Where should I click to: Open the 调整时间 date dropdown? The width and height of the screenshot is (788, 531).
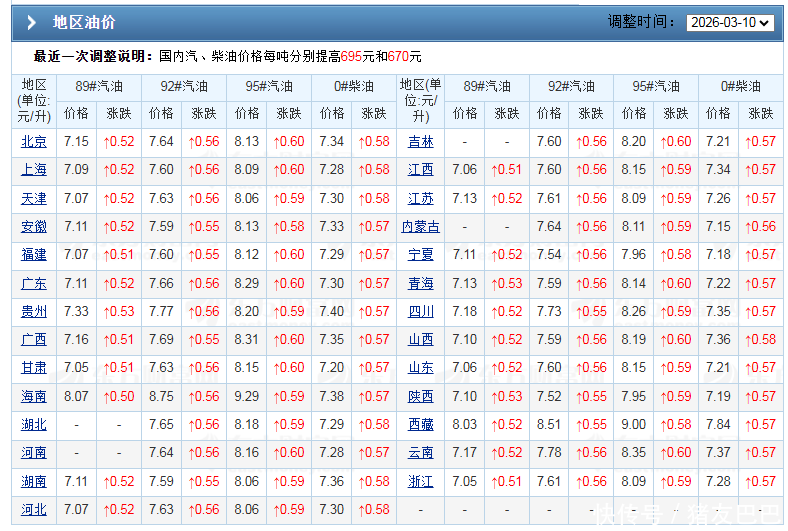729,22
